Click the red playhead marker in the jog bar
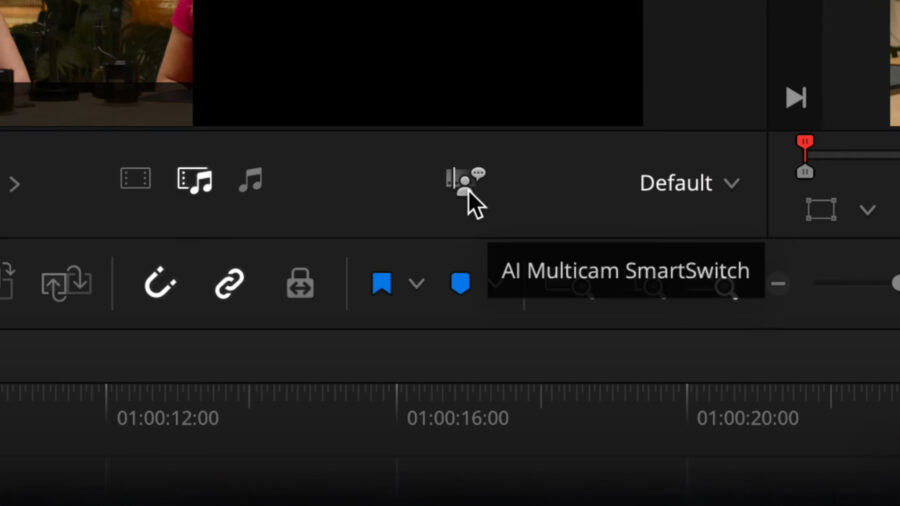Viewport: 900px width, 506px height. [805, 143]
